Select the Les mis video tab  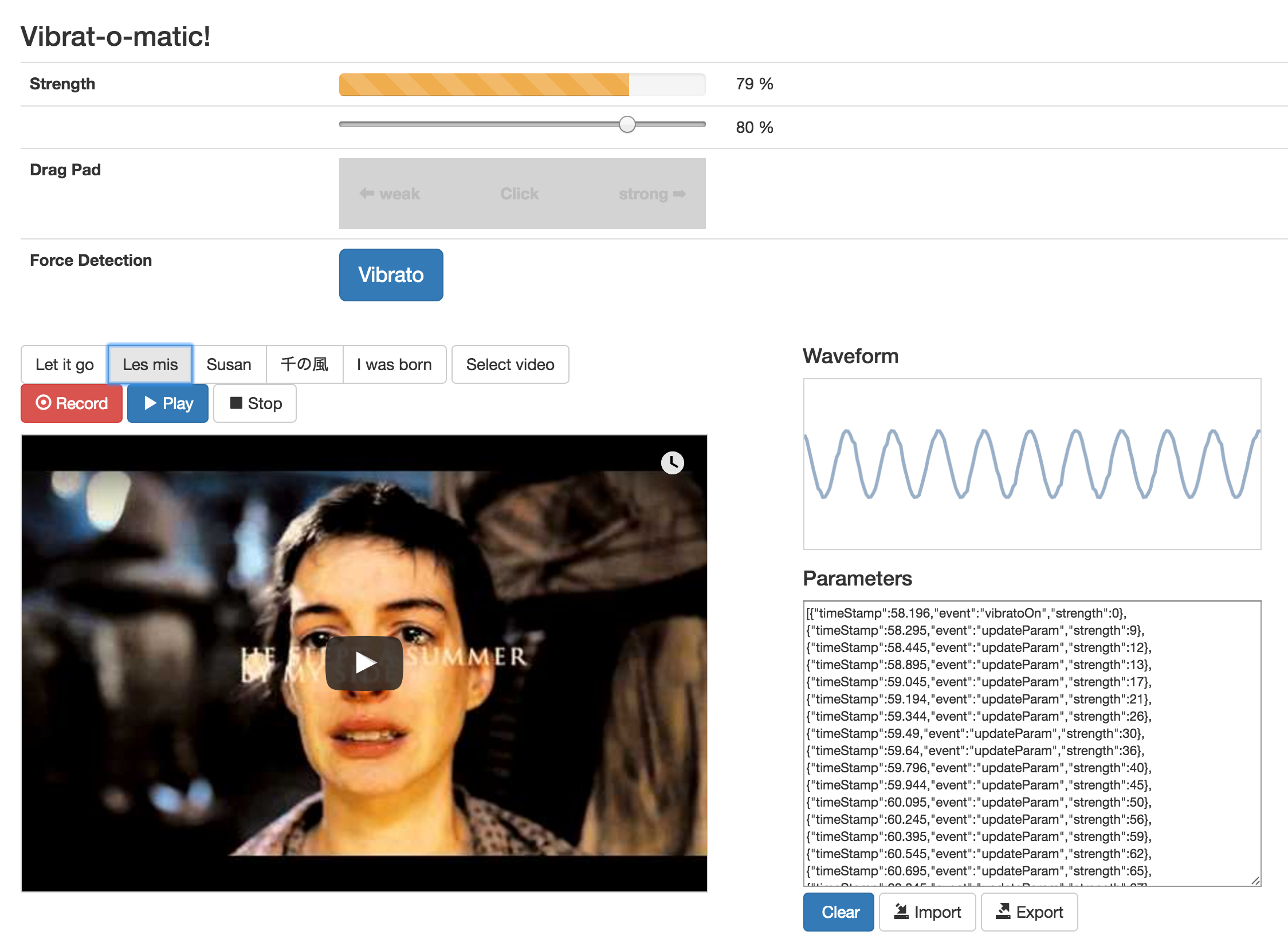tap(150, 364)
